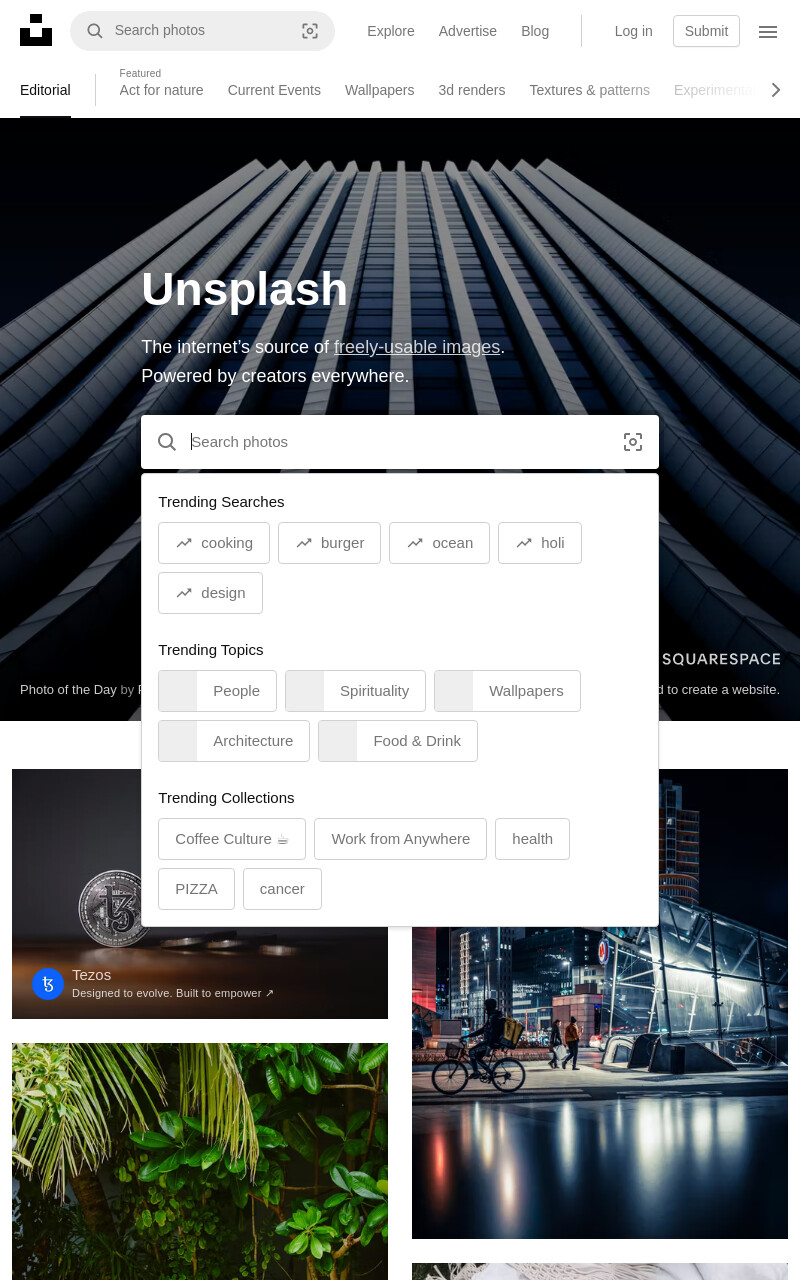
Task: Click the magnifier icon in top search bar
Action: tap(95, 31)
